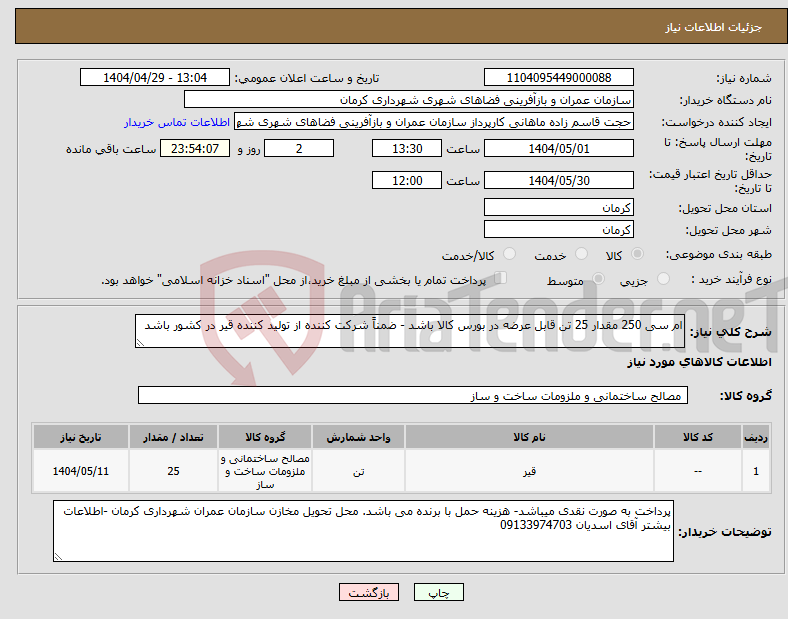Click the price validity time 12:00
Viewport: 788px width, 619px height.
(x=407, y=180)
